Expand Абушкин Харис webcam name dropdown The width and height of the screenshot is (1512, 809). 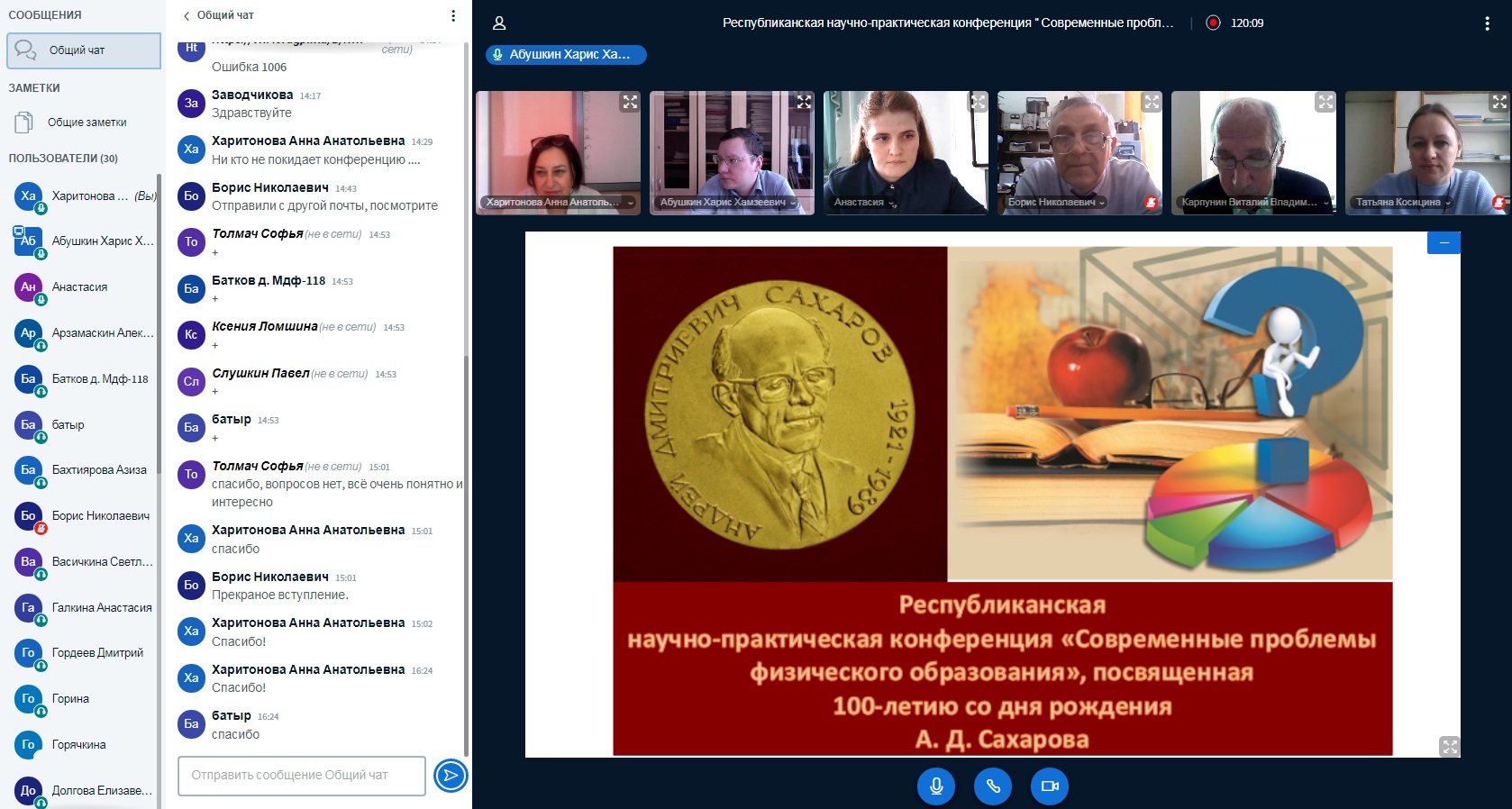coord(793,203)
